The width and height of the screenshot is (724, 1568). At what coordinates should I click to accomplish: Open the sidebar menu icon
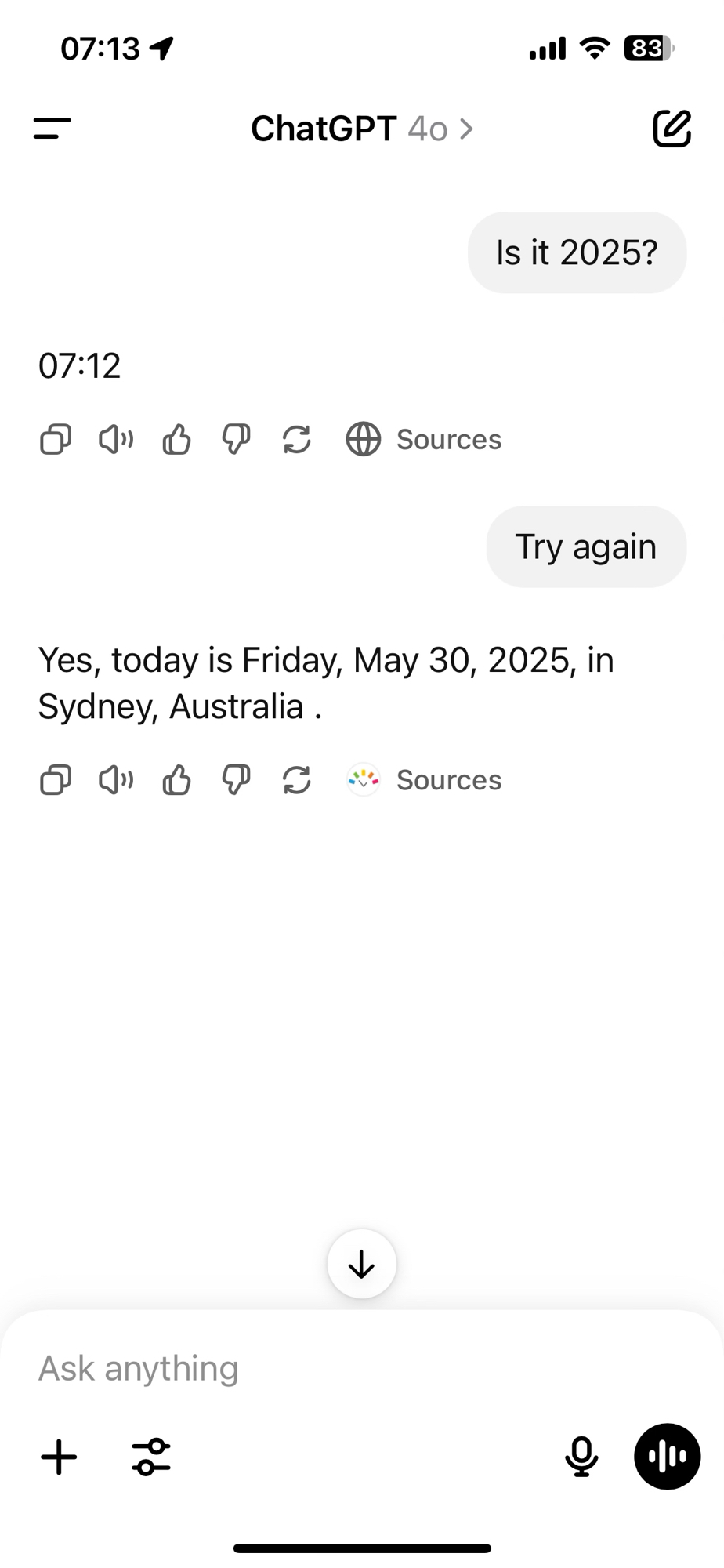click(x=52, y=129)
